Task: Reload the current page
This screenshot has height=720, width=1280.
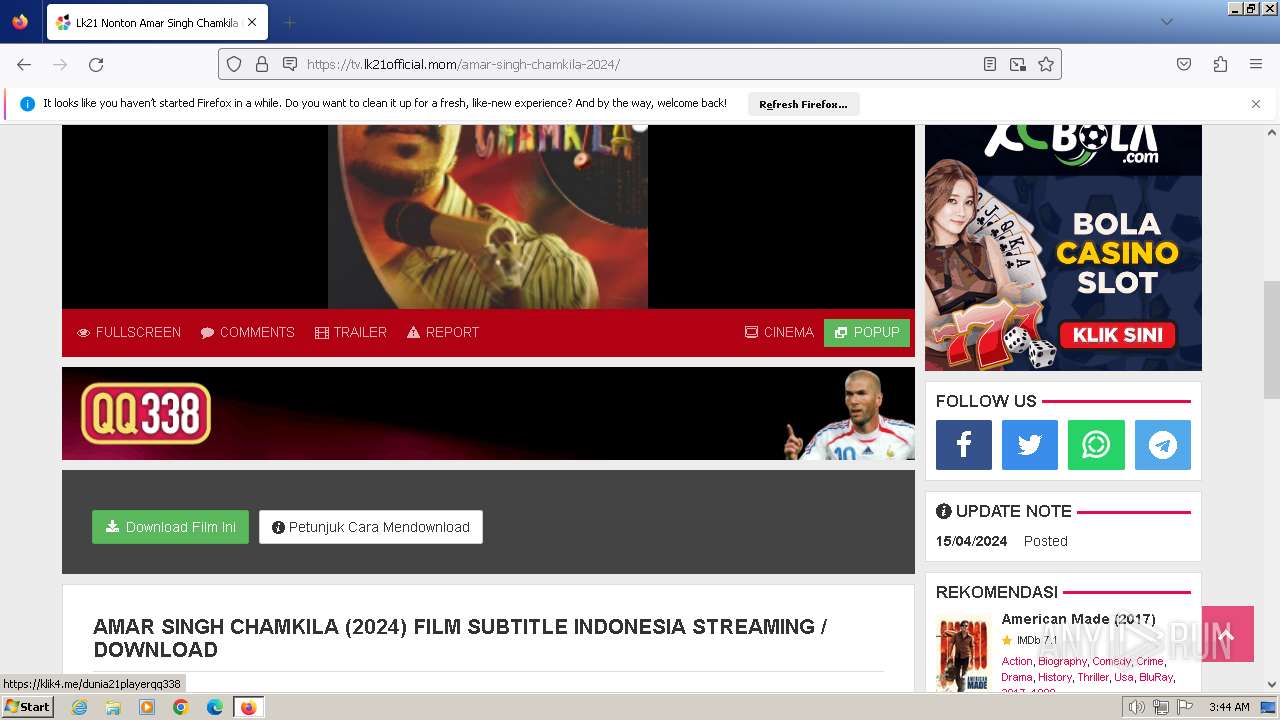Action: click(96, 64)
